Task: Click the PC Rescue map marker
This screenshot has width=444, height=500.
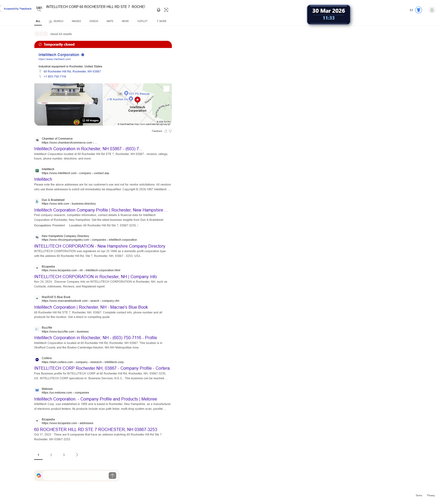Action: pyautogui.click(x=126, y=93)
